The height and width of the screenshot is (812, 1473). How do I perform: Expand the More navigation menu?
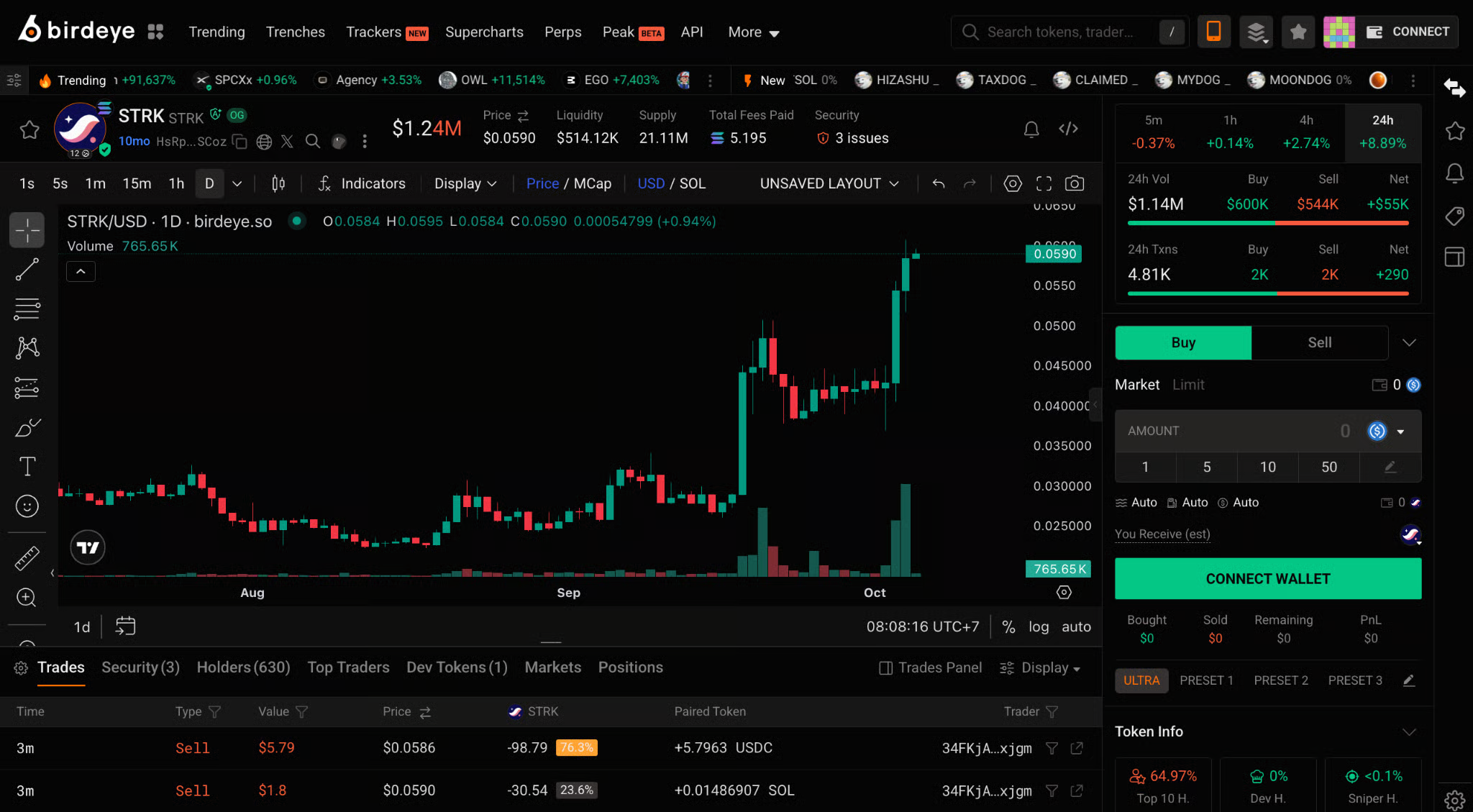754,32
